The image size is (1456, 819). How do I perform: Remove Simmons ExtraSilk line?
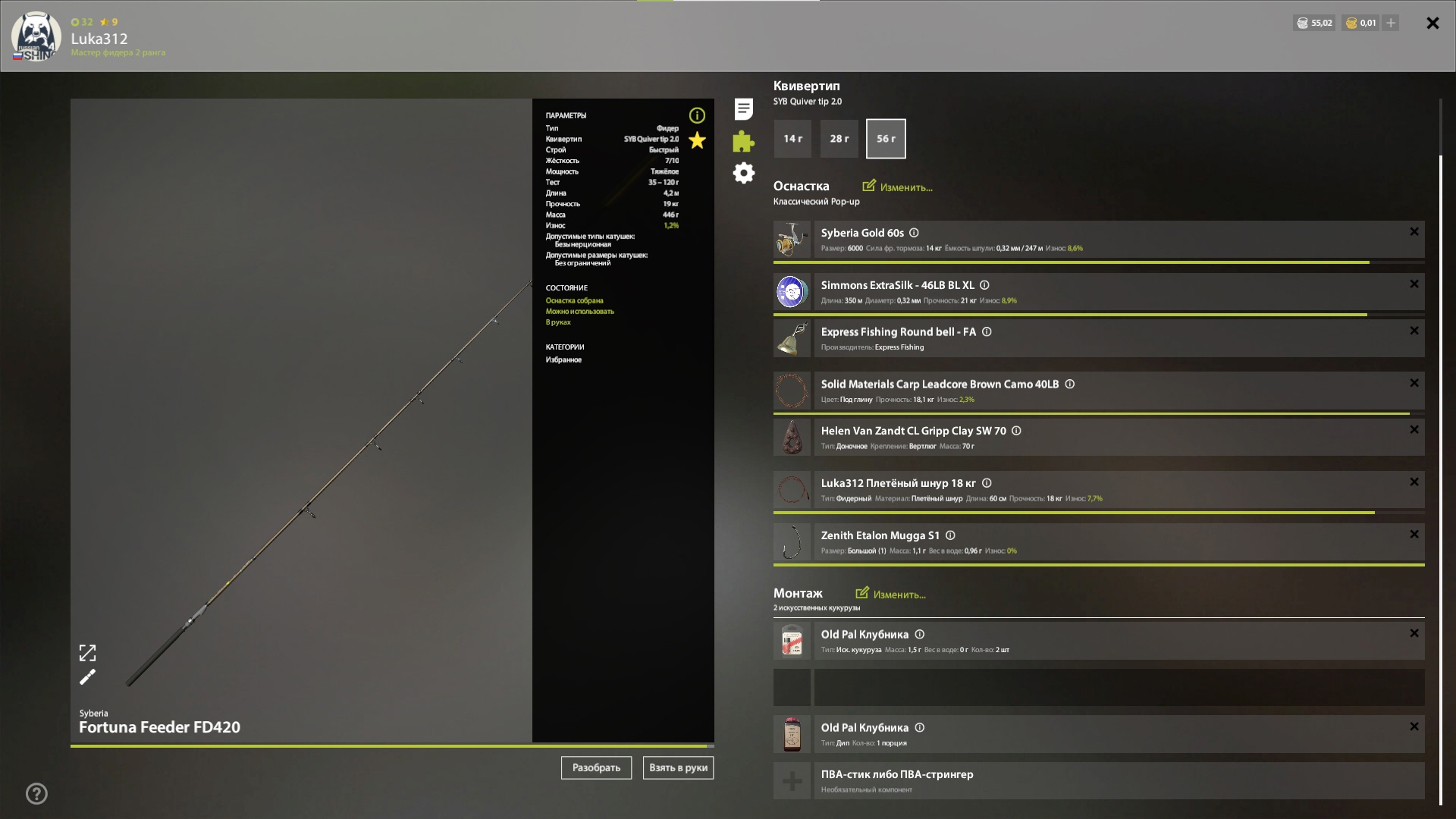tap(1414, 284)
